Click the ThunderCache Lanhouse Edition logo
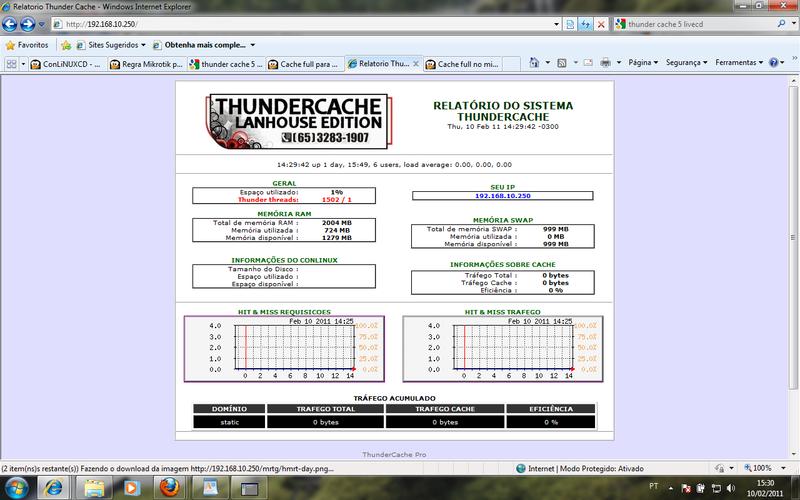Screen dimensions: 800x500 (x=299, y=121)
